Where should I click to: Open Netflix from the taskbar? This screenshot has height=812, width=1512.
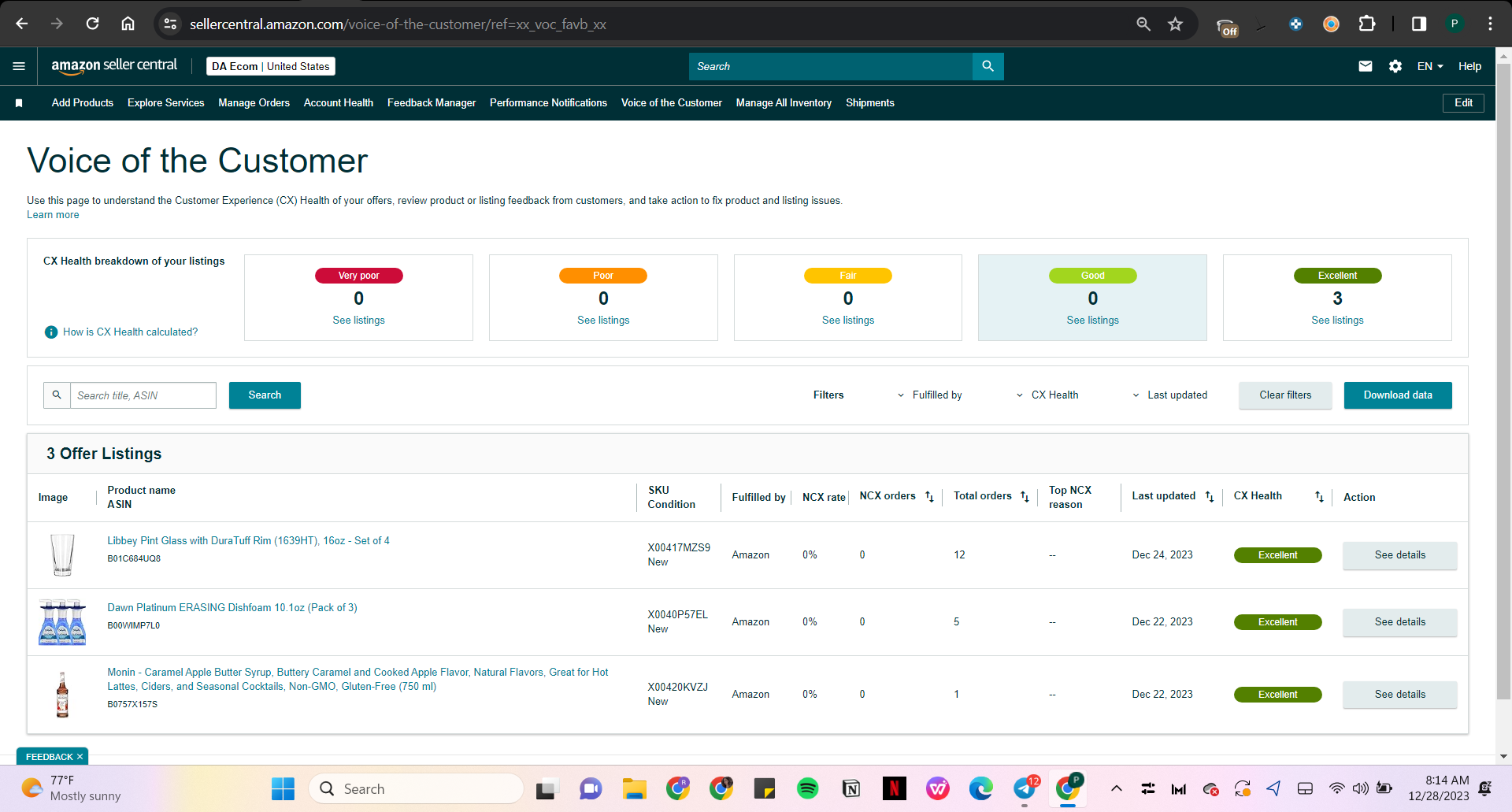pyautogui.click(x=894, y=788)
